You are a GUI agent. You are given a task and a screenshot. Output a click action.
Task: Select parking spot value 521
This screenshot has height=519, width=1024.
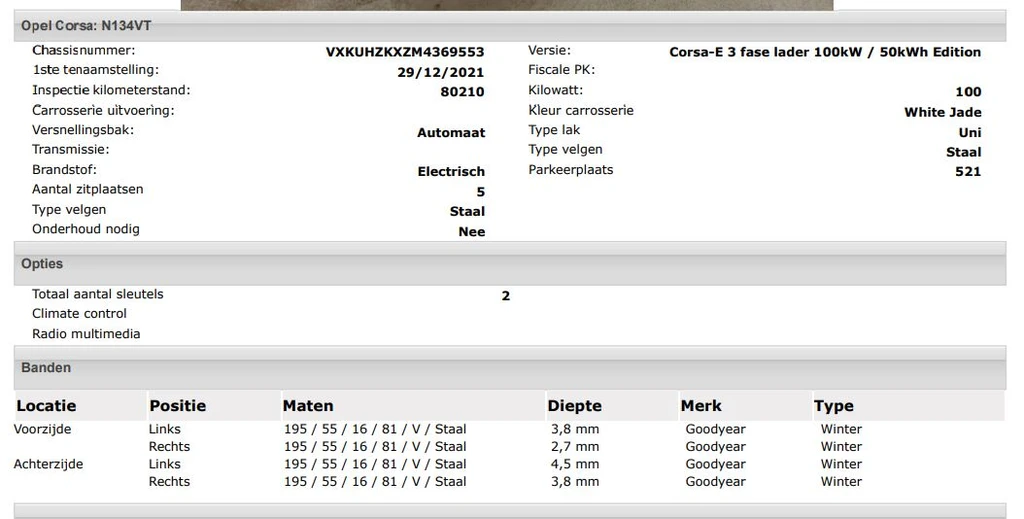pos(968,172)
